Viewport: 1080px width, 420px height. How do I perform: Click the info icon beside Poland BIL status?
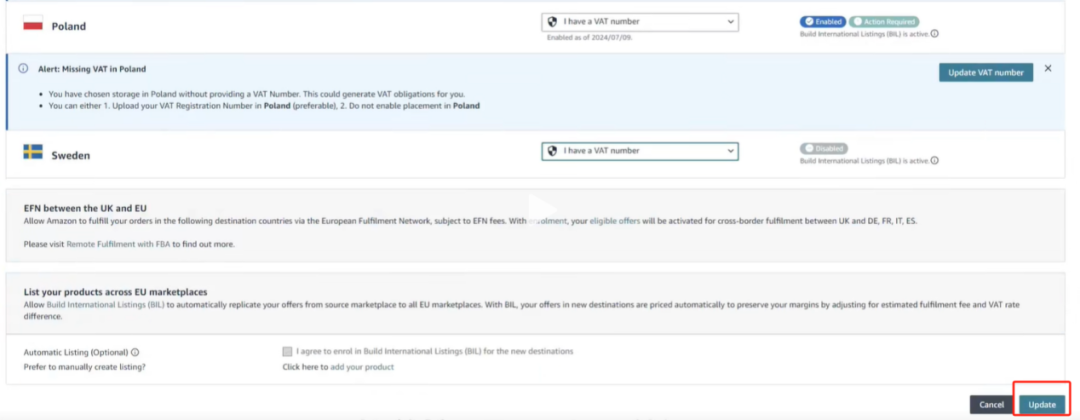tap(935, 33)
